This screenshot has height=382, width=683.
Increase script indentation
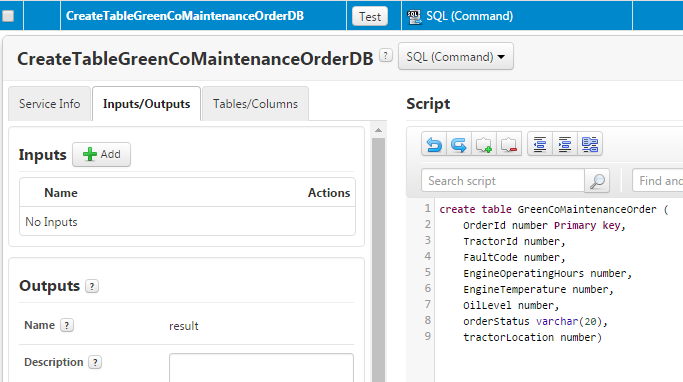pos(565,144)
